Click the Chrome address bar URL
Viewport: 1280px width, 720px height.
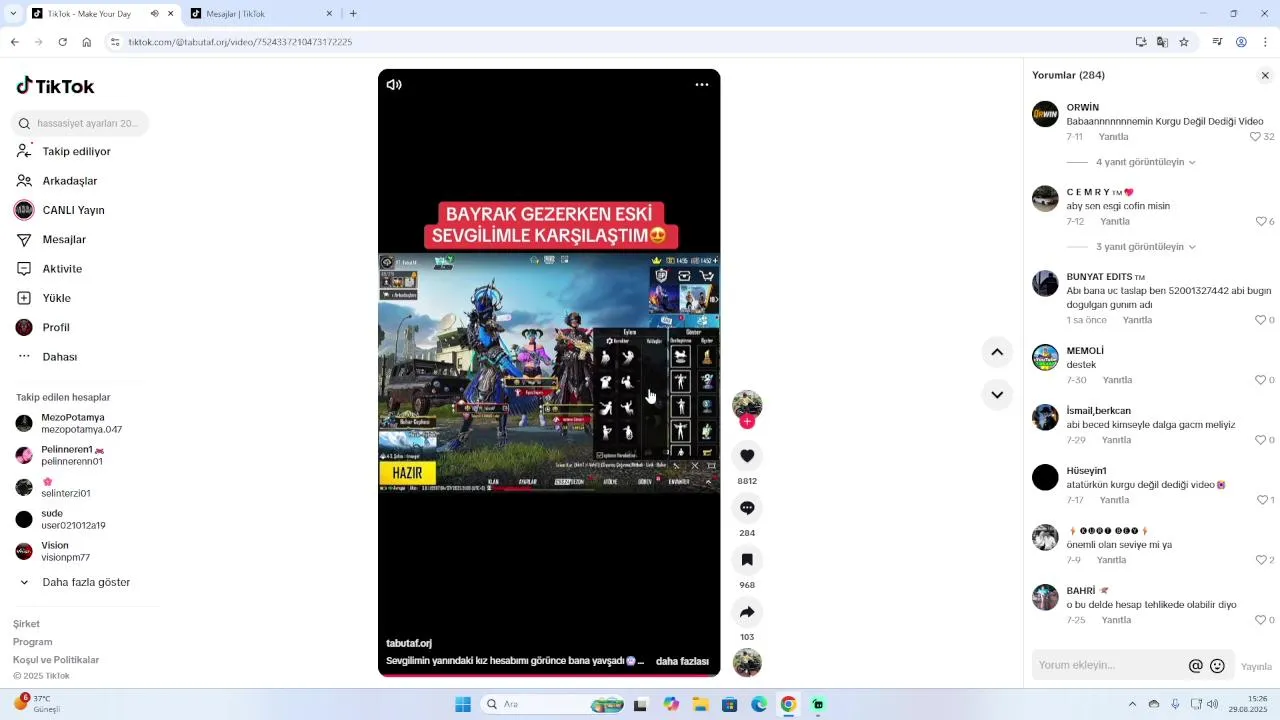pyautogui.click(x=240, y=42)
